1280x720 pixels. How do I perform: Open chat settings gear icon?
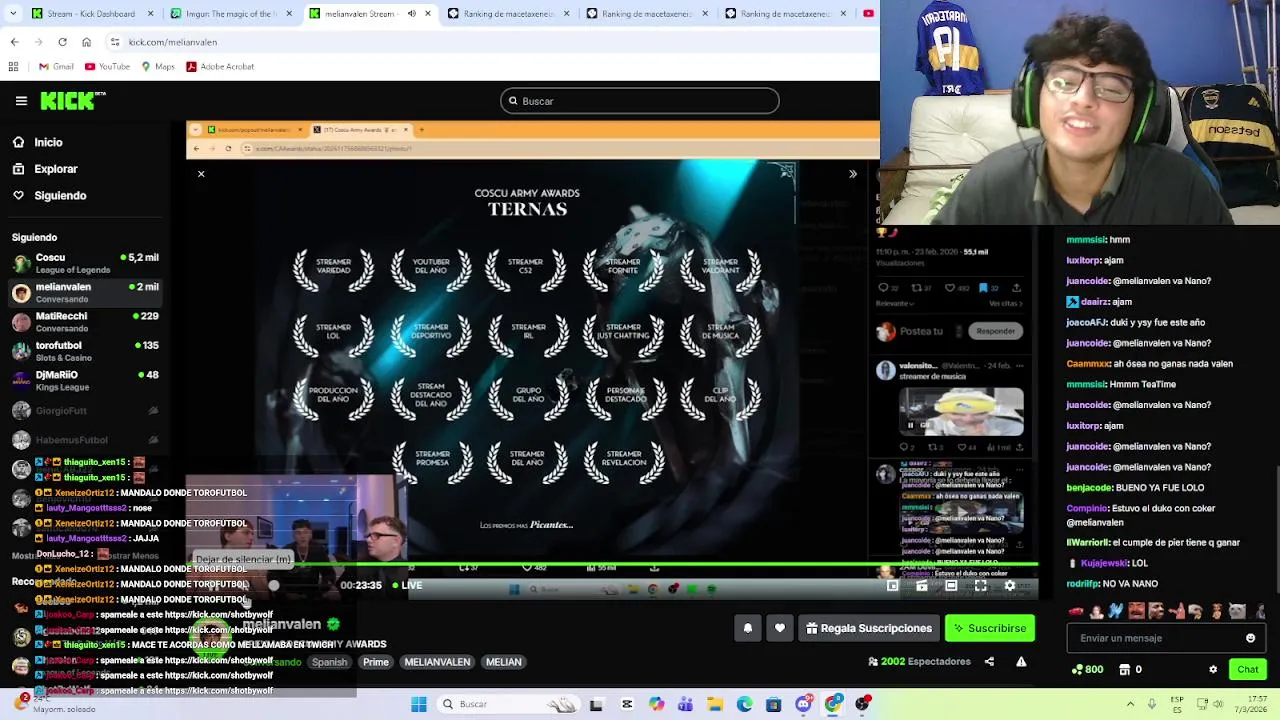pos(1213,669)
